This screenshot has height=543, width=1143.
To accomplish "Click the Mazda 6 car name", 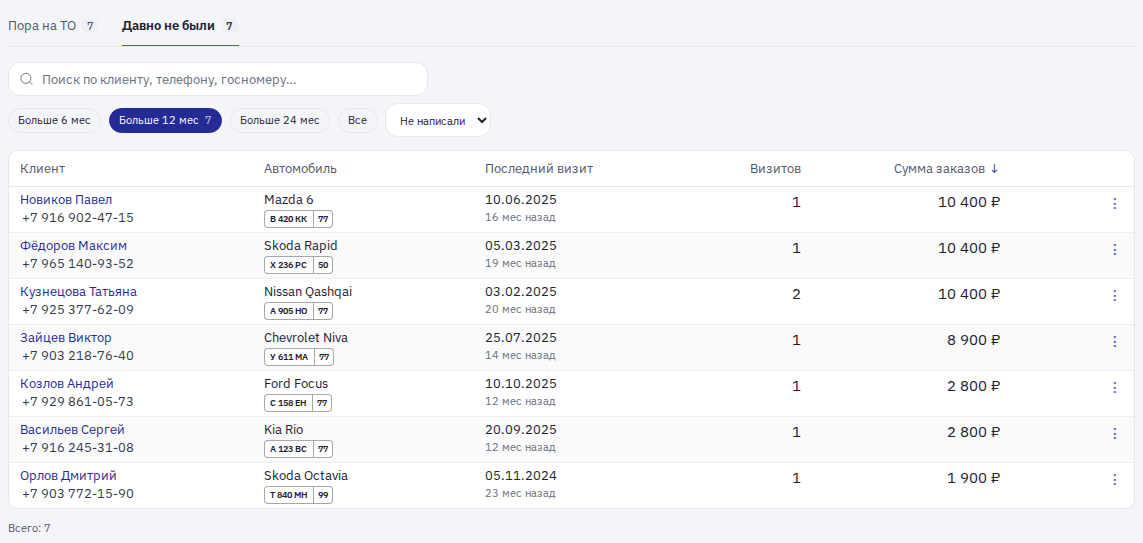I will coord(289,200).
